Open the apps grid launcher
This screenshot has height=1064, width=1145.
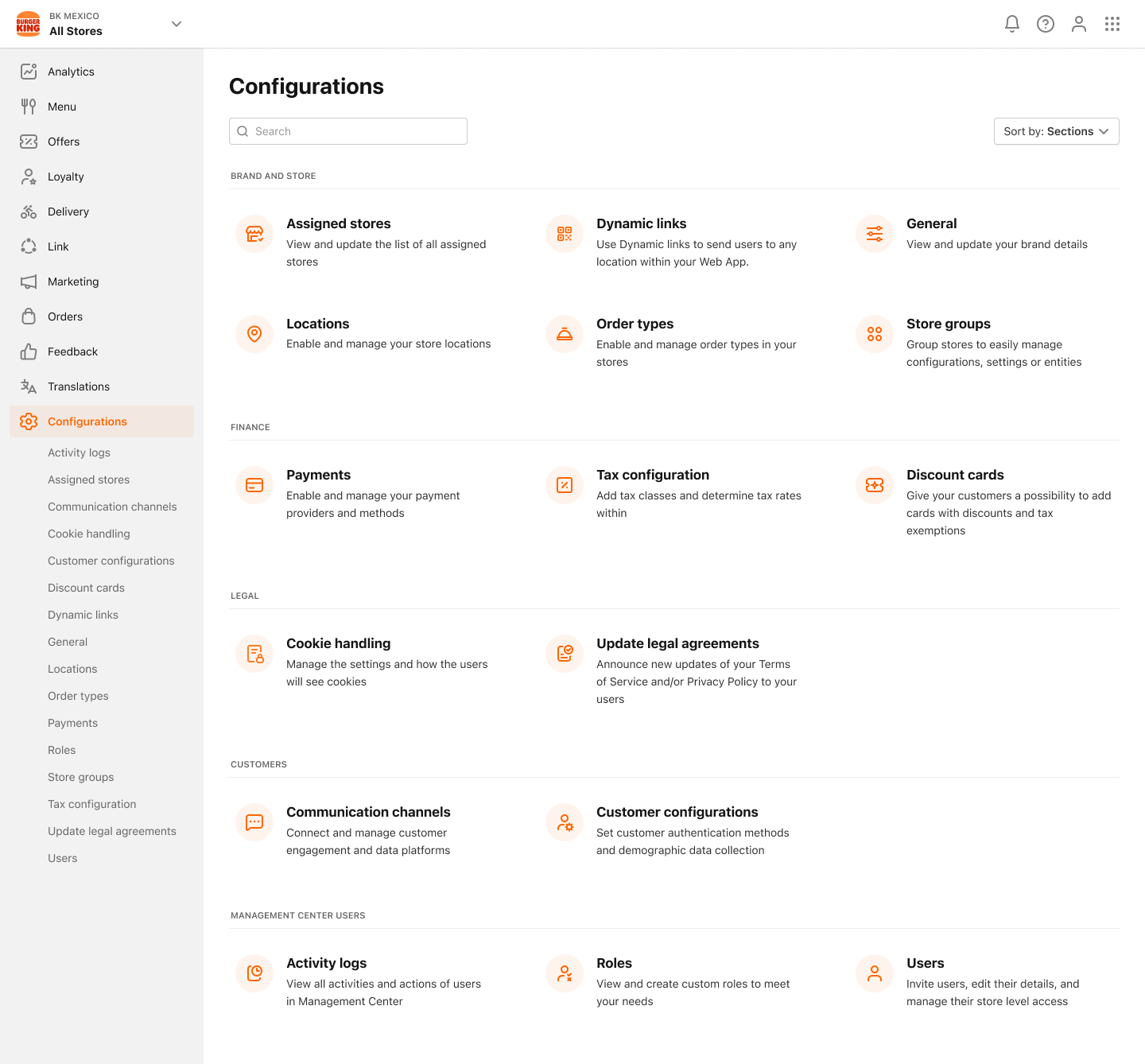coord(1112,24)
